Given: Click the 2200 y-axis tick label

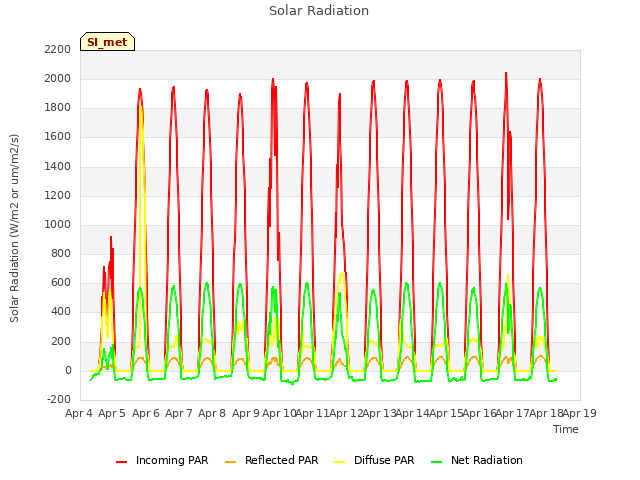Looking at the screenshot, I should (x=58, y=49).
